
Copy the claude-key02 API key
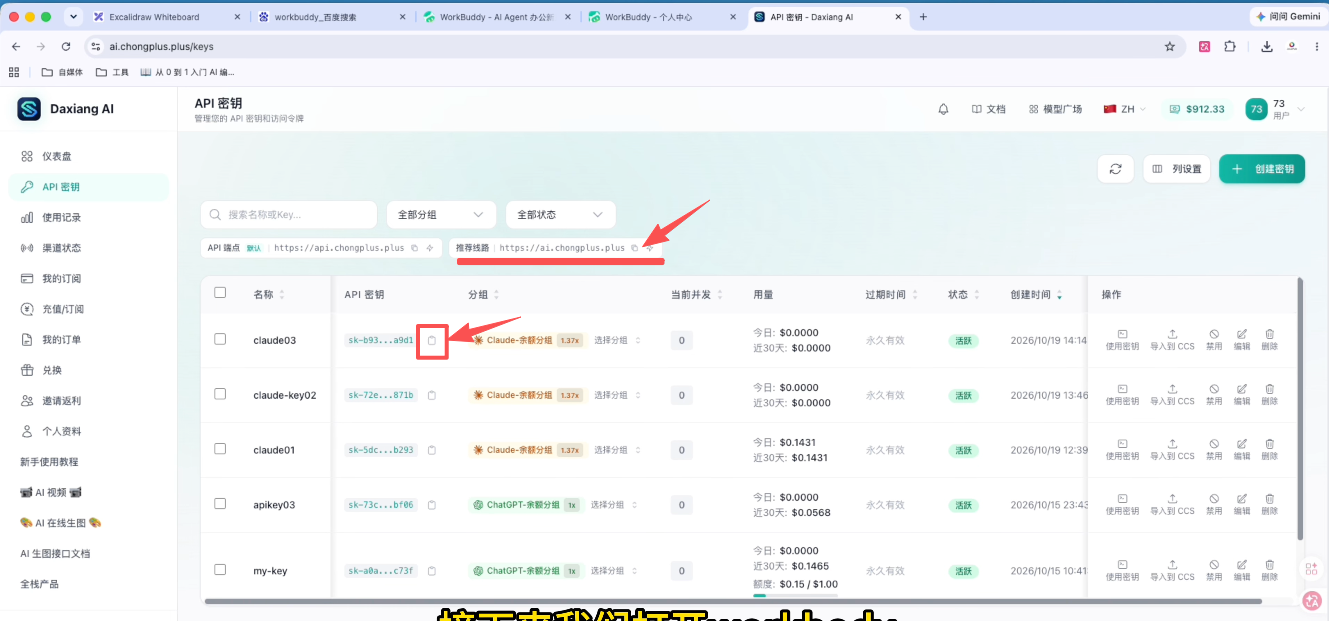tap(432, 395)
